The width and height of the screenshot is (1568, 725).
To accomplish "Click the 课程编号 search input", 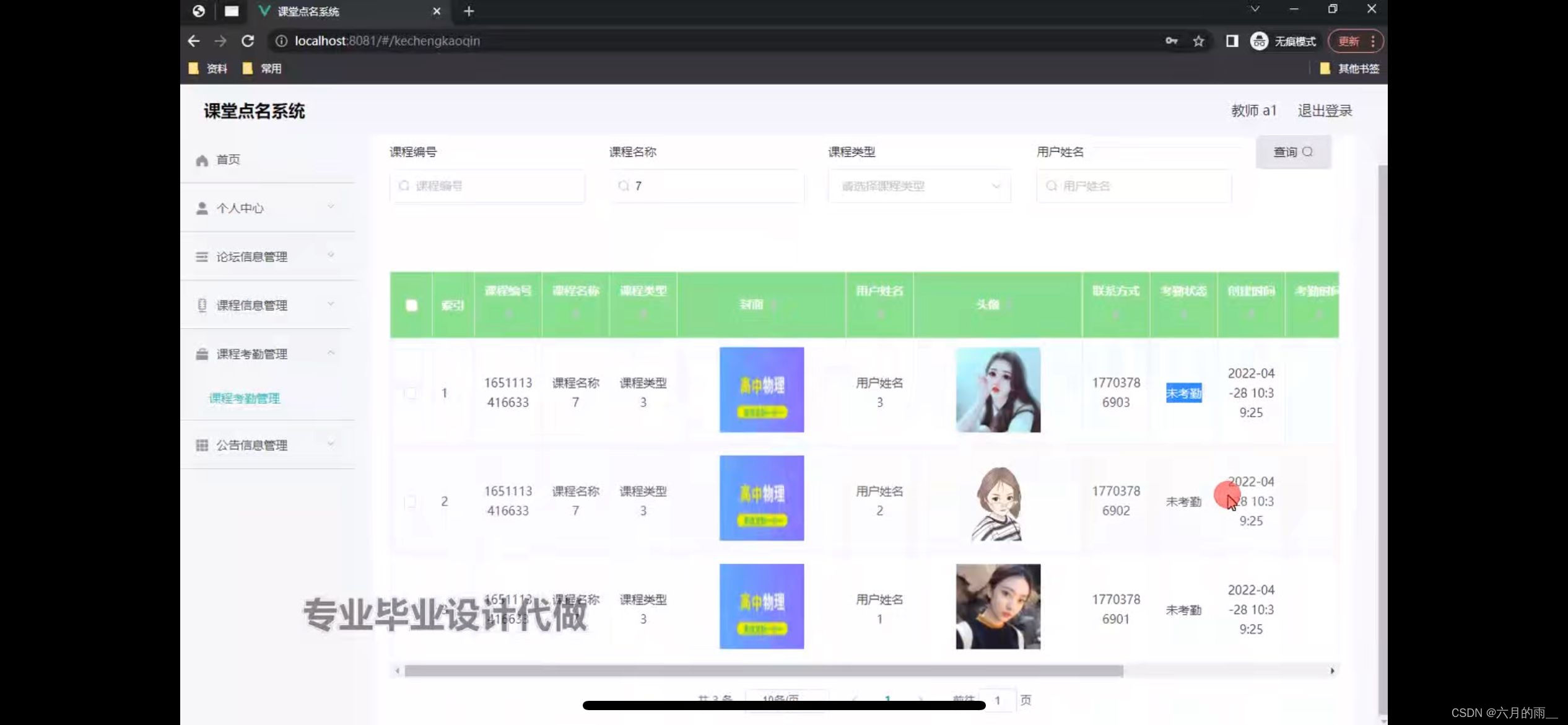I will click(487, 186).
